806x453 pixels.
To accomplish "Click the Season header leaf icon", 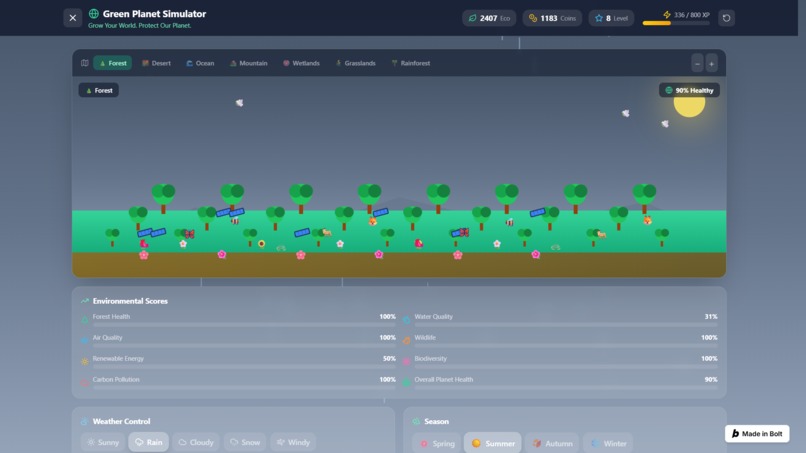I will pos(416,422).
